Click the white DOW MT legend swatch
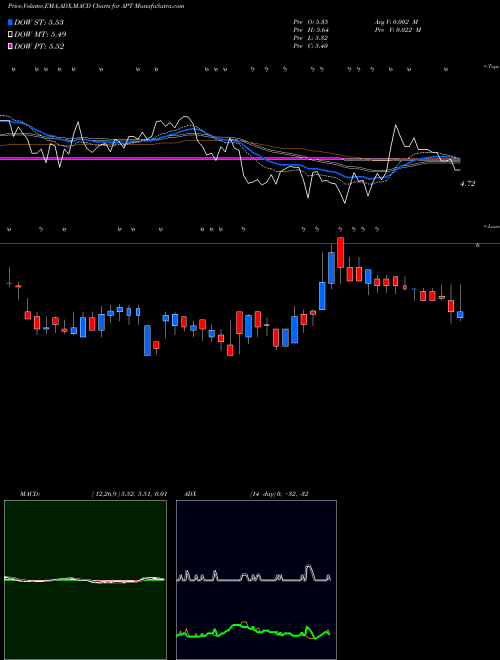This screenshot has width=500, height=660. pyautogui.click(x=11, y=35)
